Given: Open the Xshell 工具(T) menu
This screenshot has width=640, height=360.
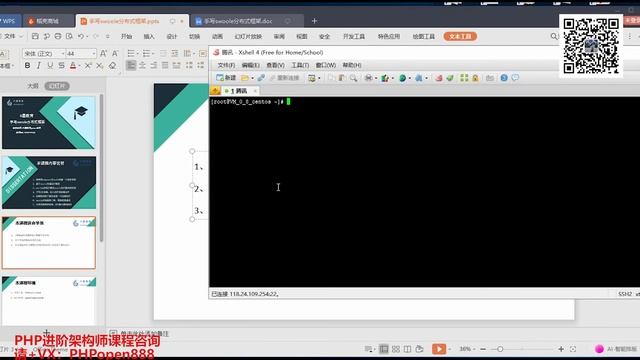Looking at the screenshot, I should point(300,65).
